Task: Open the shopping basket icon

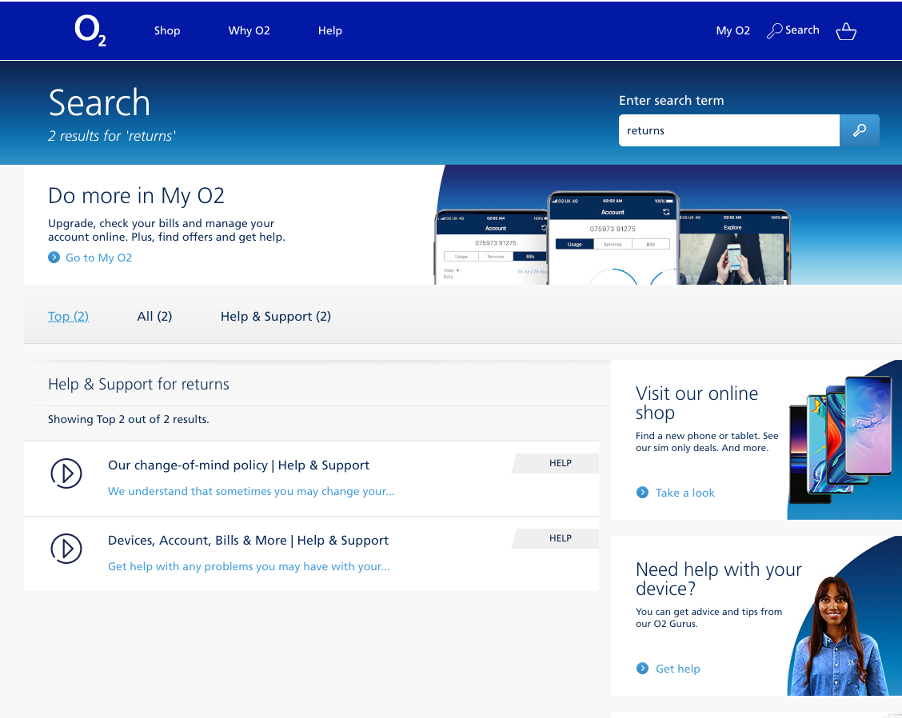Action: pos(846,31)
